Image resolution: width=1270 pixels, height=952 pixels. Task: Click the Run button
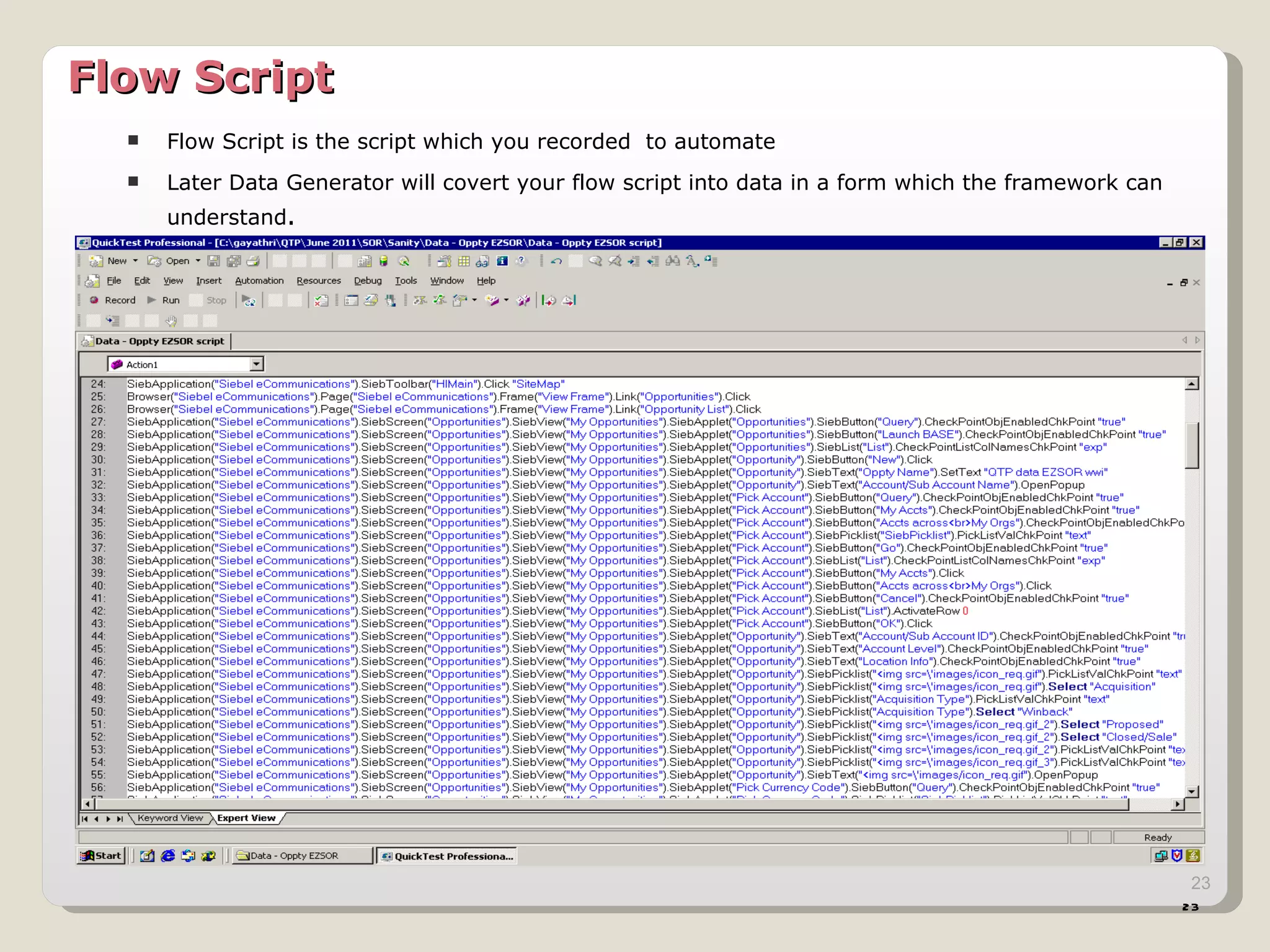click(164, 301)
